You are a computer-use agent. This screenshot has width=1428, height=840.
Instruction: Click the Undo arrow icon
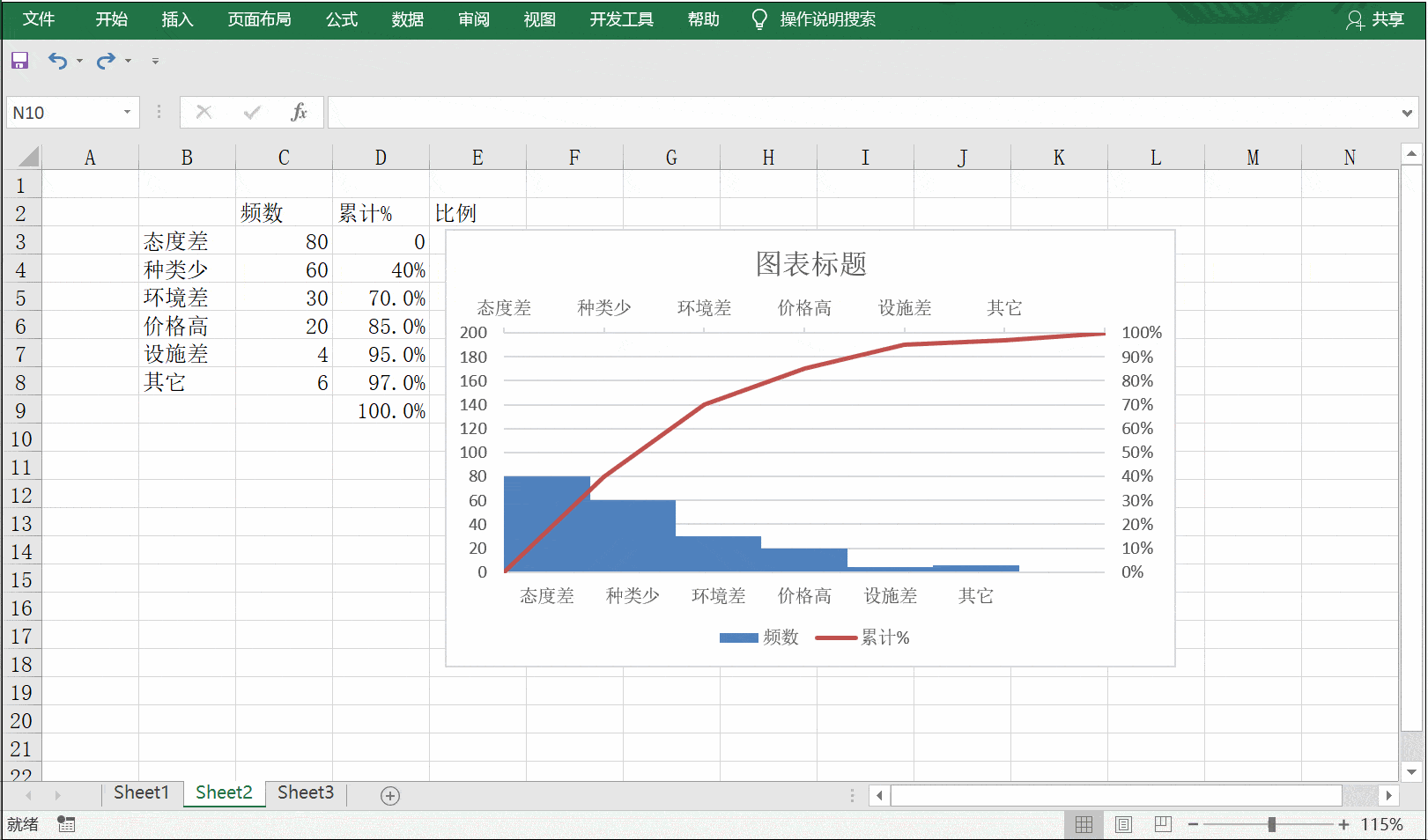(57, 61)
